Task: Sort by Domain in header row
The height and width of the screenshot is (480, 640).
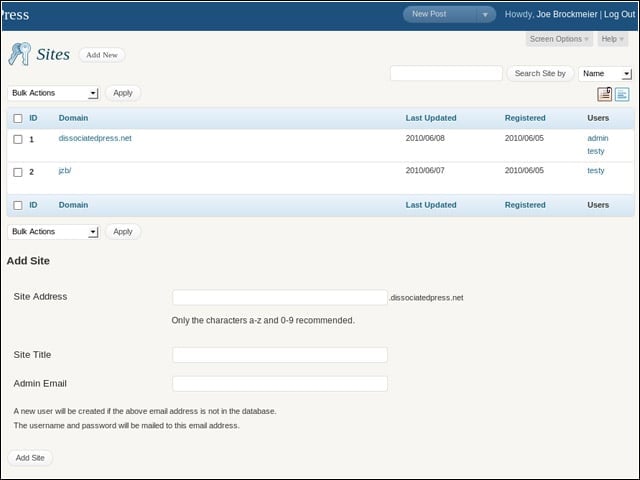Action: (x=73, y=118)
